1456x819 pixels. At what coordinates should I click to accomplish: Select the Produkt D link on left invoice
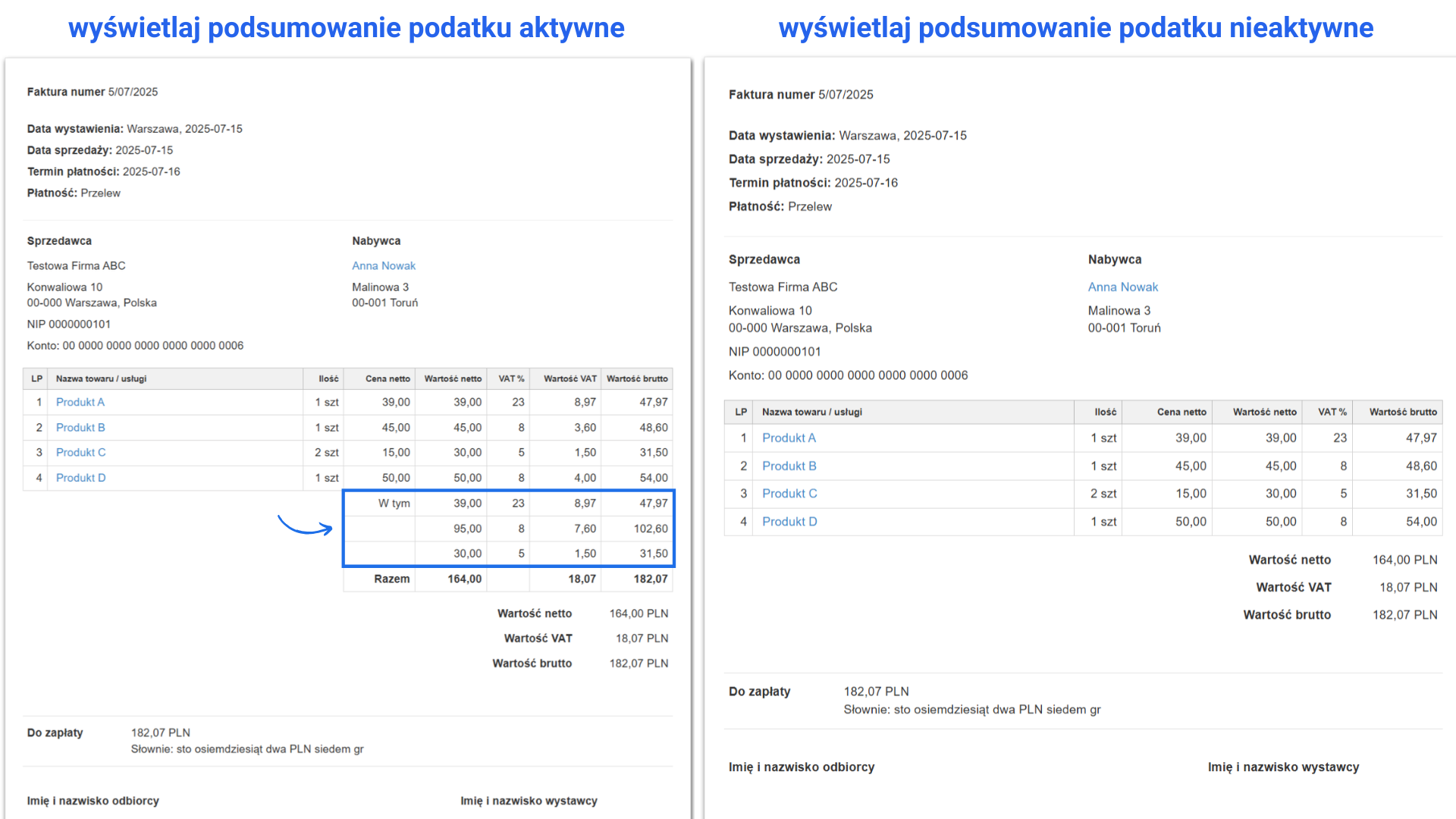coord(80,477)
